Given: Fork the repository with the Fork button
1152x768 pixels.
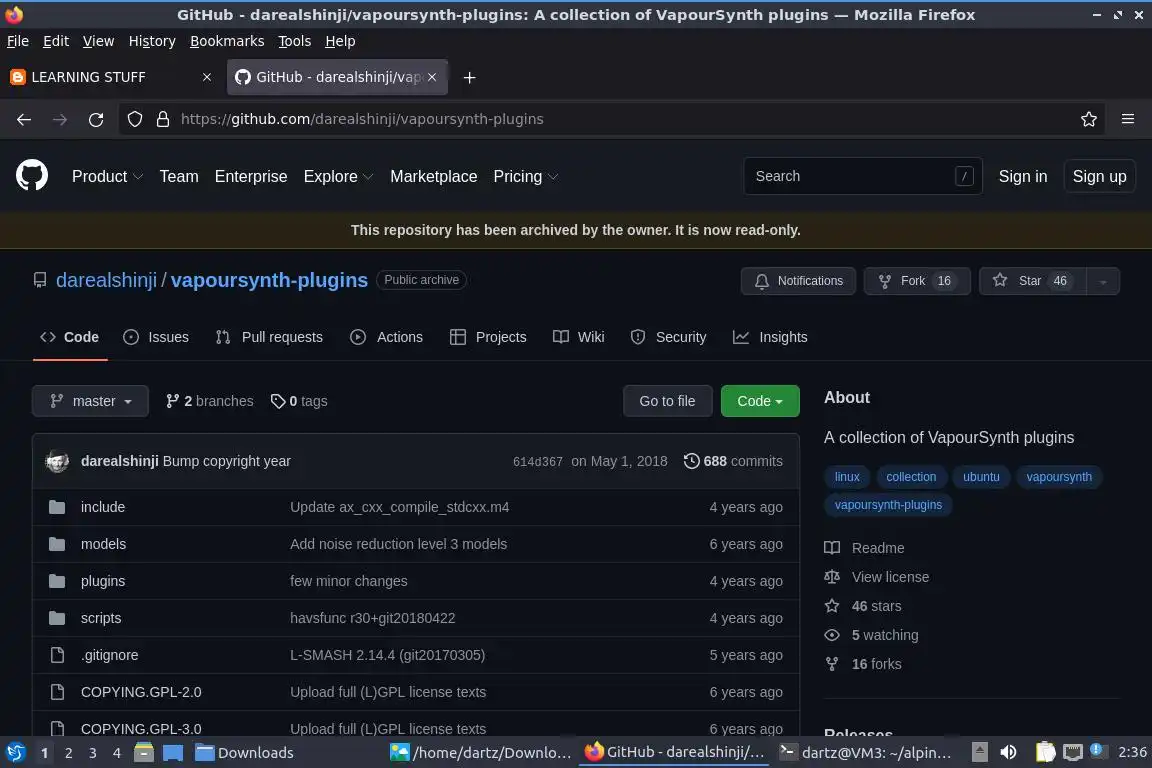Looking at the screenshot, I should pos(917,281).
